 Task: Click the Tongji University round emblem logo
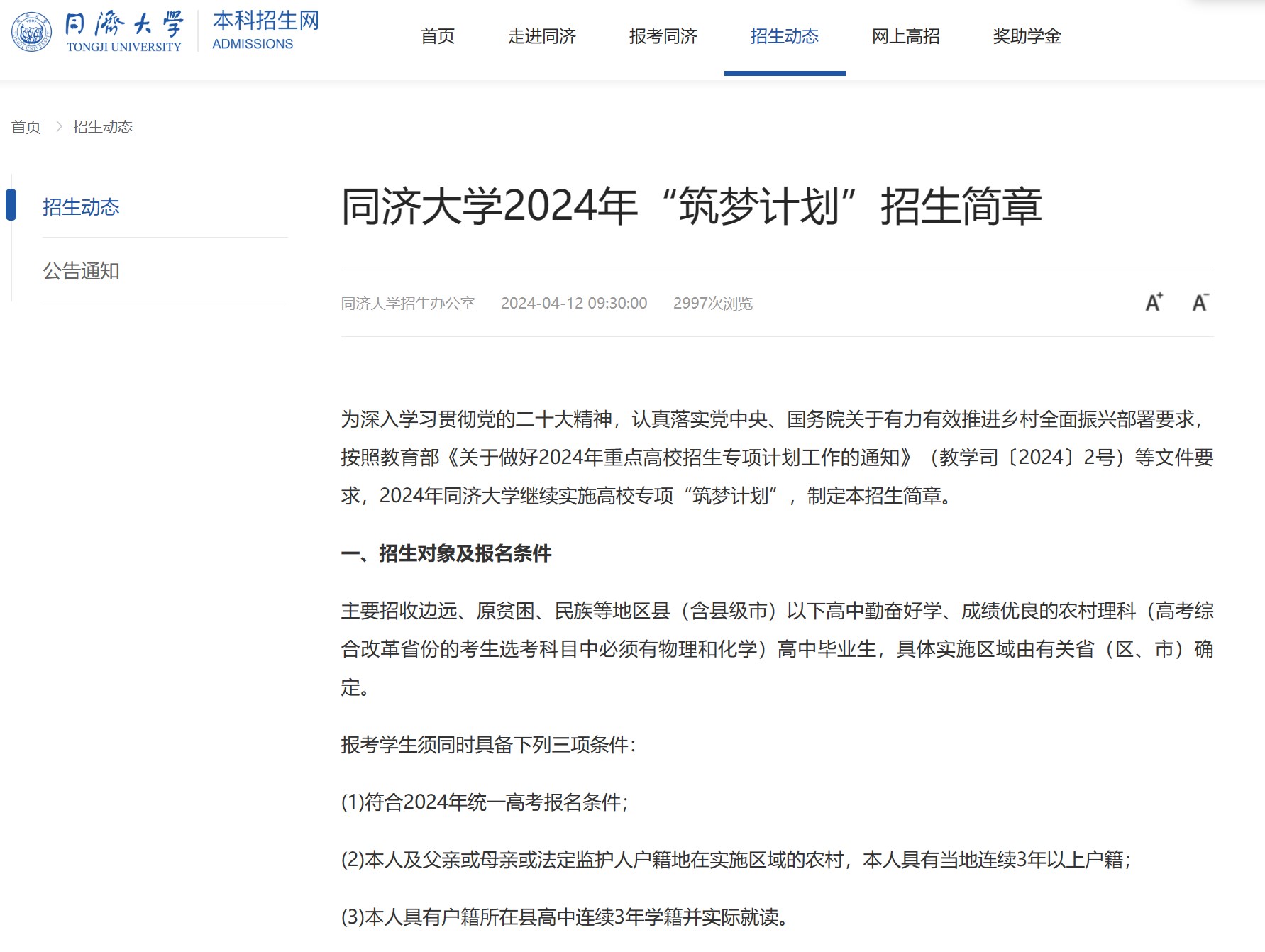[31, 32]
